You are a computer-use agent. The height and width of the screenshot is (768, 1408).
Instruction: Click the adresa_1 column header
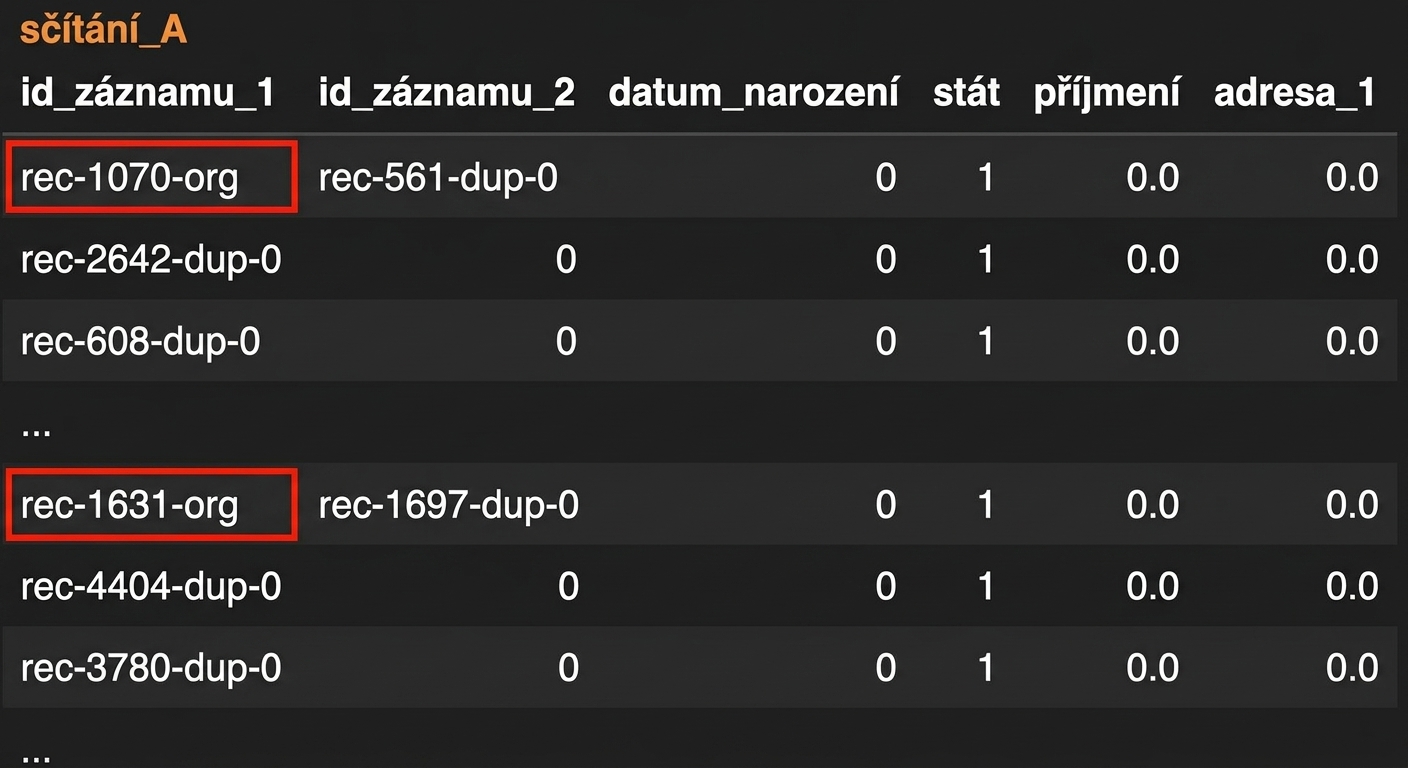(1295, 93)
